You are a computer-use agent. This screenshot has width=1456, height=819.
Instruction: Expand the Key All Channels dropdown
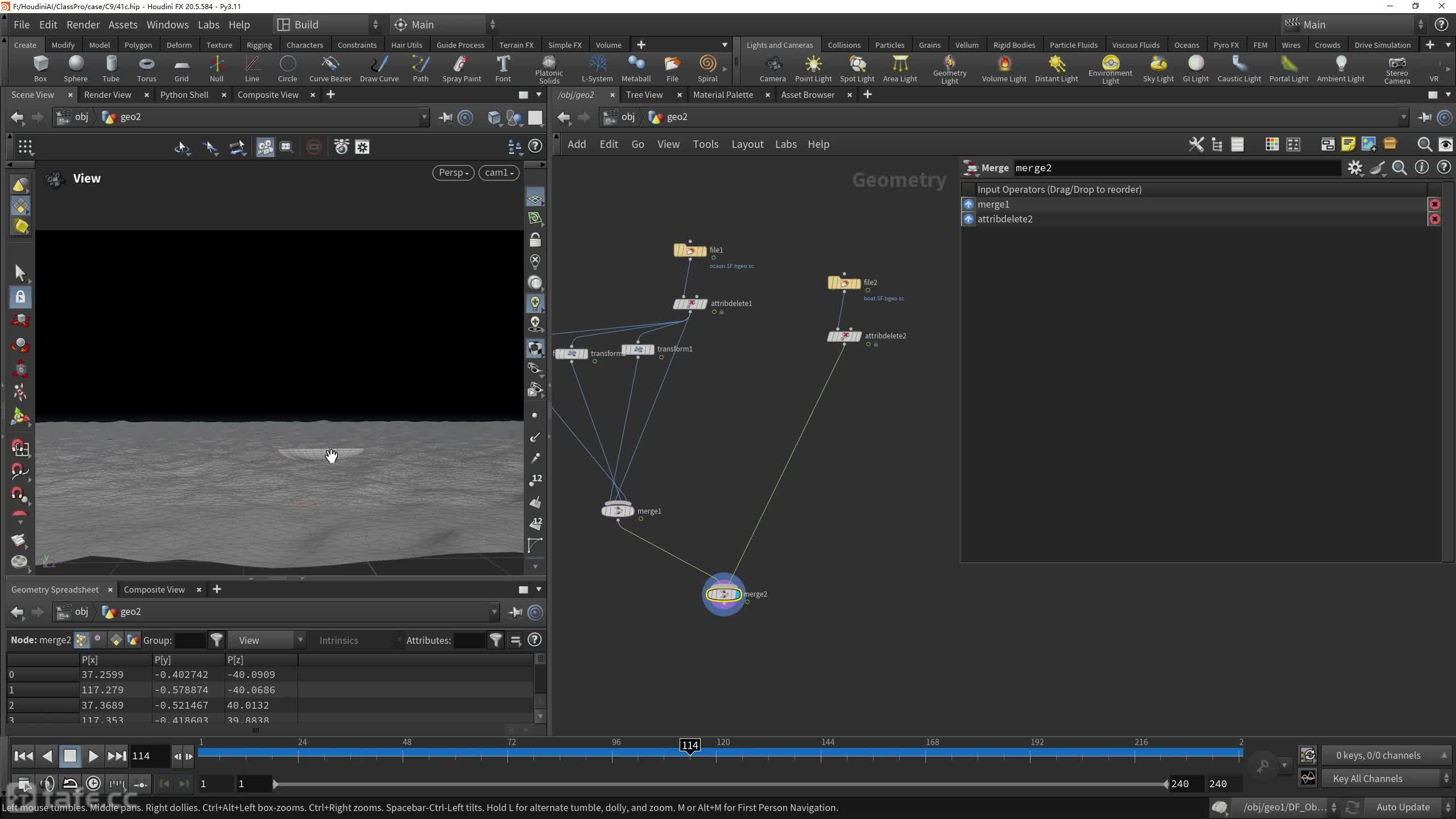click(x=1383, y=779)
